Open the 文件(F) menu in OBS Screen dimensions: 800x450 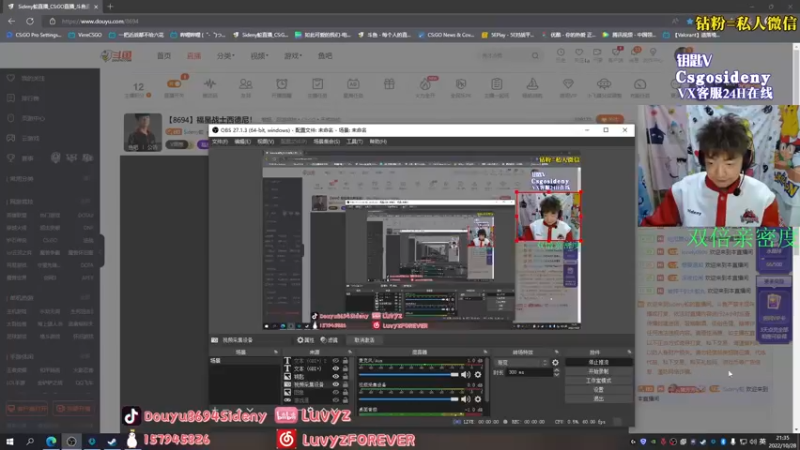tap(219, 141)
